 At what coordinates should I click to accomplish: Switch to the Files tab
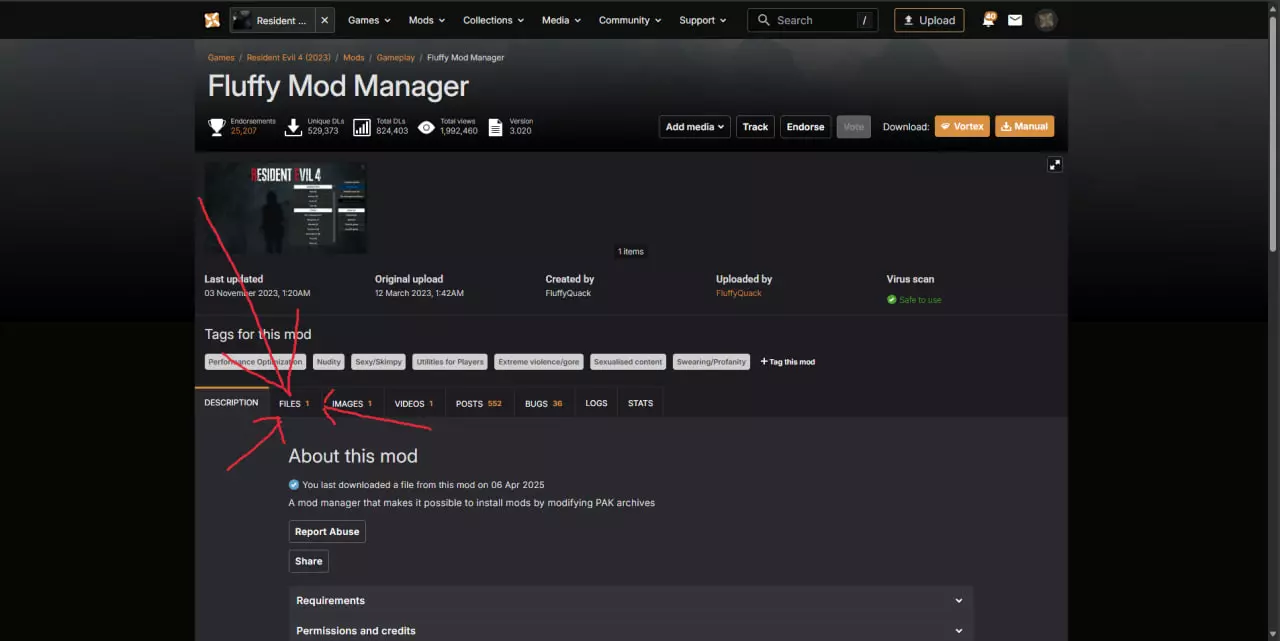click(294, 404)
